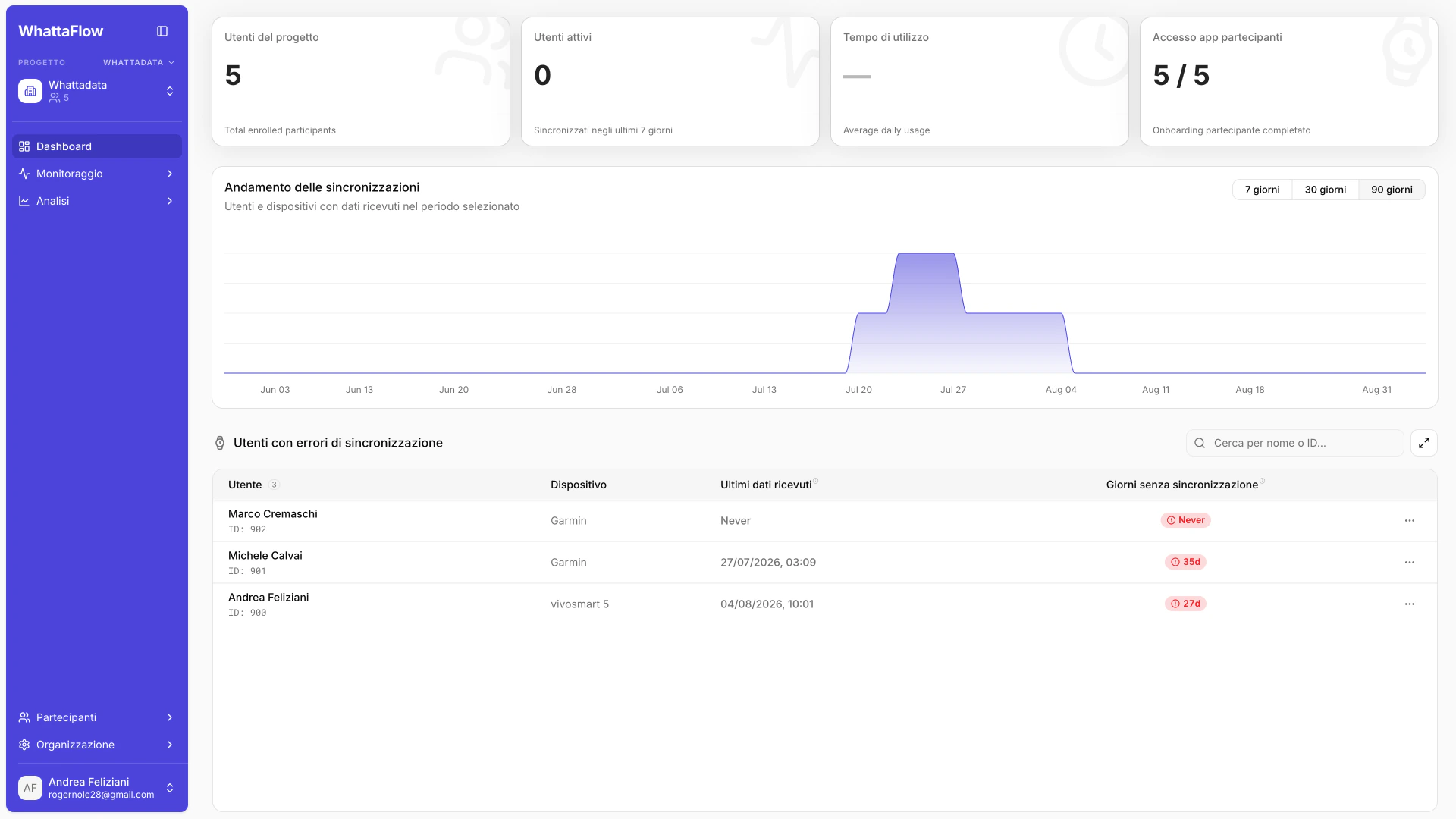Click the Whattadata project building icon
1456x819 pixels.
pos(30,91)
